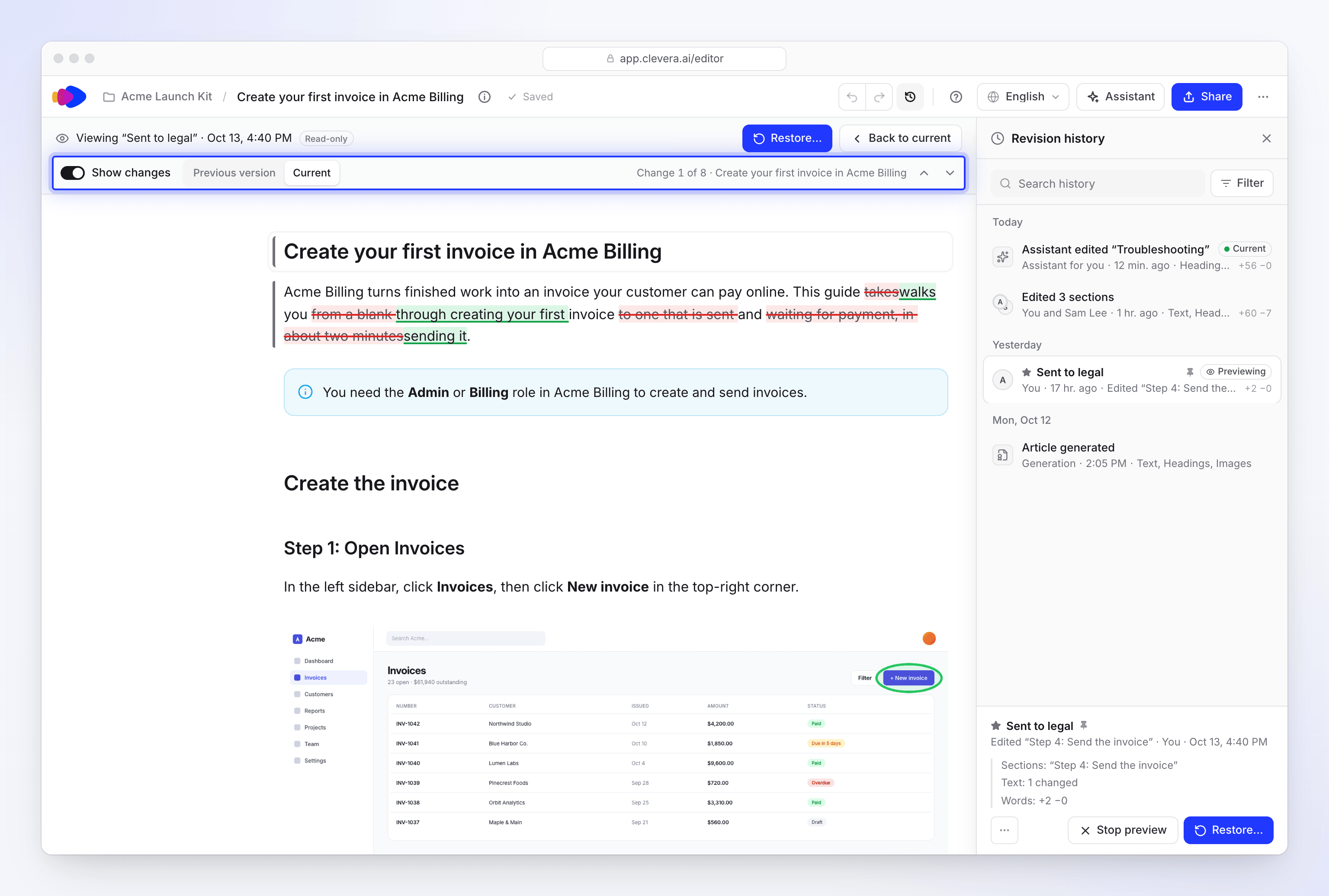Select the Current tab
Viewport: 1329px width, 896px height.
[311, 173]
